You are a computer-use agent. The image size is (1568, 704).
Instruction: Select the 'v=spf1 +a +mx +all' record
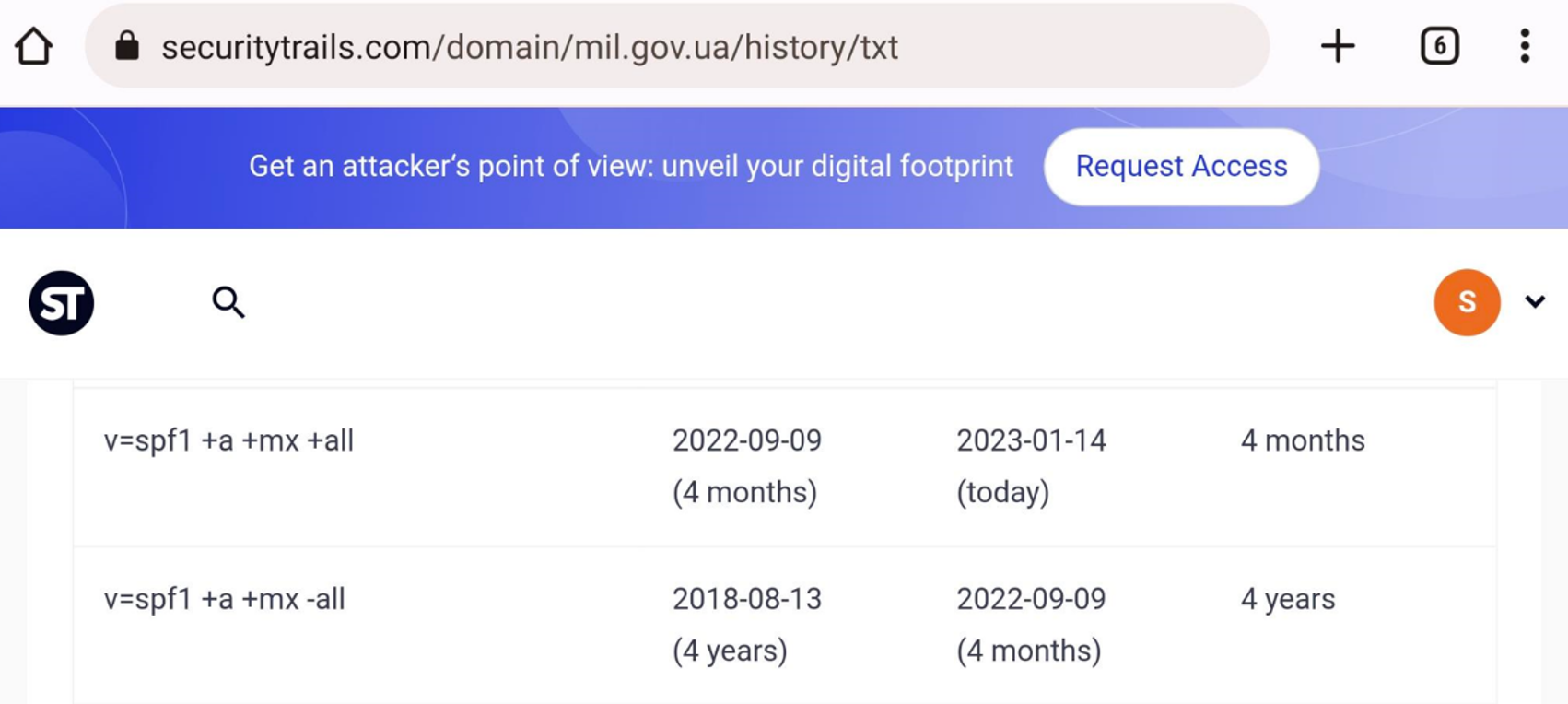[228, 440]
